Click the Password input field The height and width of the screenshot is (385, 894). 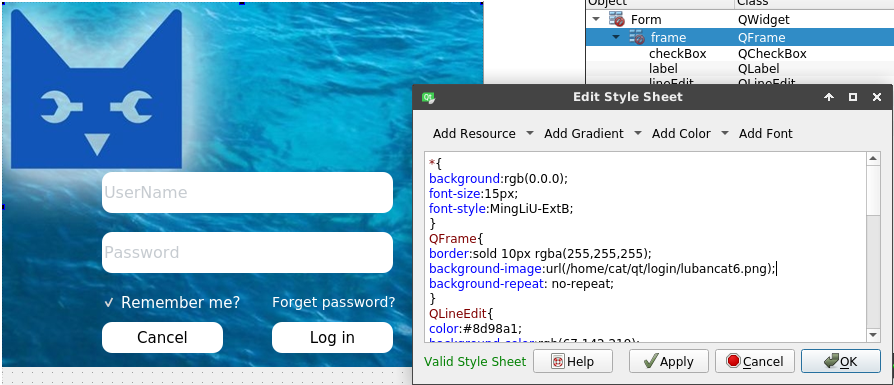247,252
